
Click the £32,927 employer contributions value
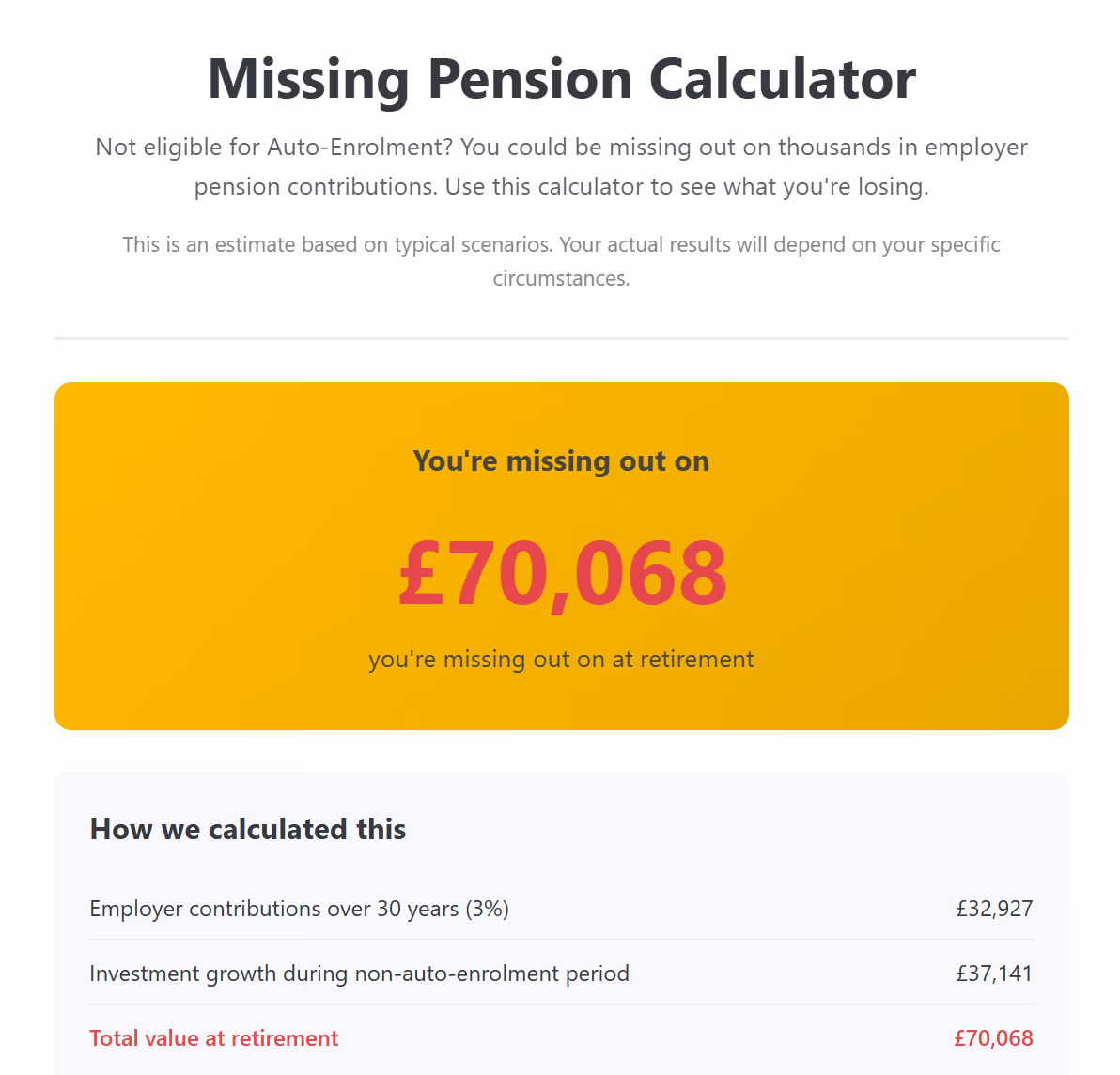(994, 909)
